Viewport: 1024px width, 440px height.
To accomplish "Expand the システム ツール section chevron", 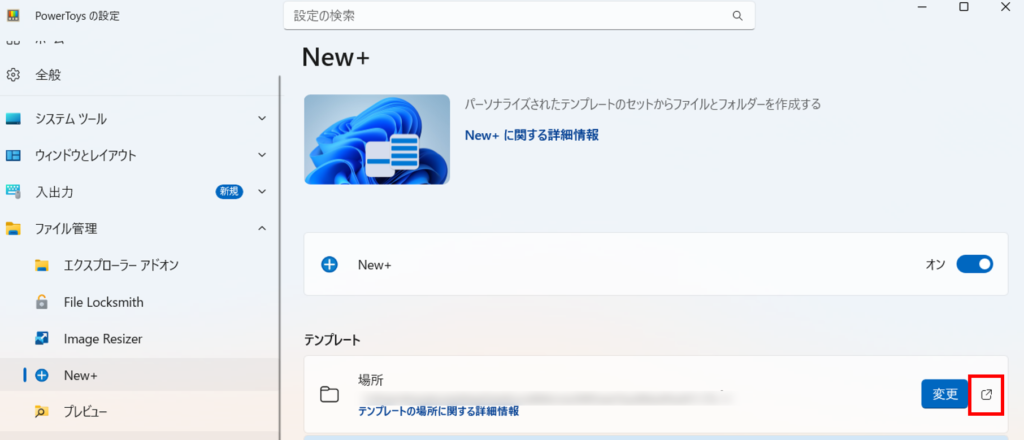I will [x=262, y=119].
